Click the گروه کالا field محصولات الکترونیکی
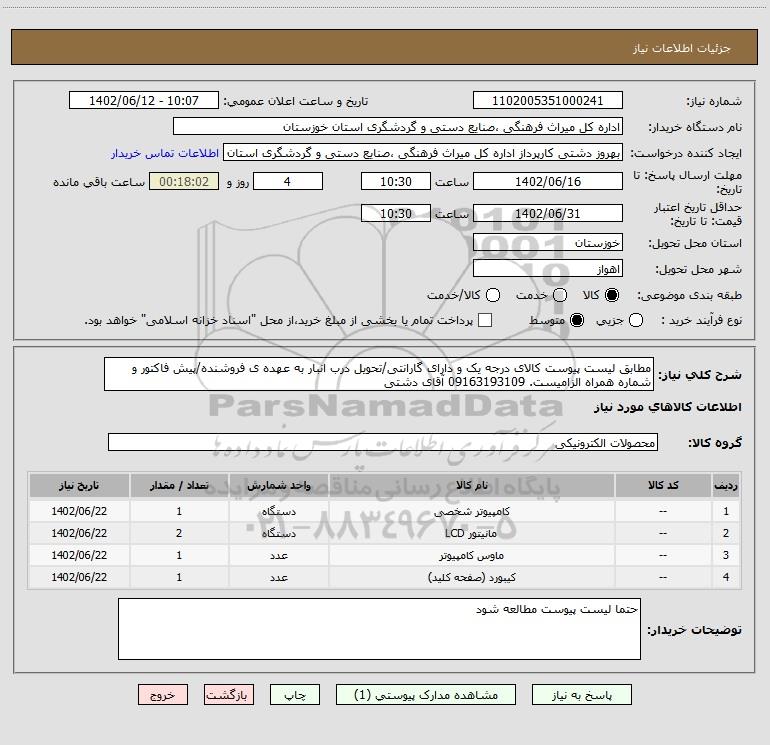The image size is (770, 745). click(383, 442)
